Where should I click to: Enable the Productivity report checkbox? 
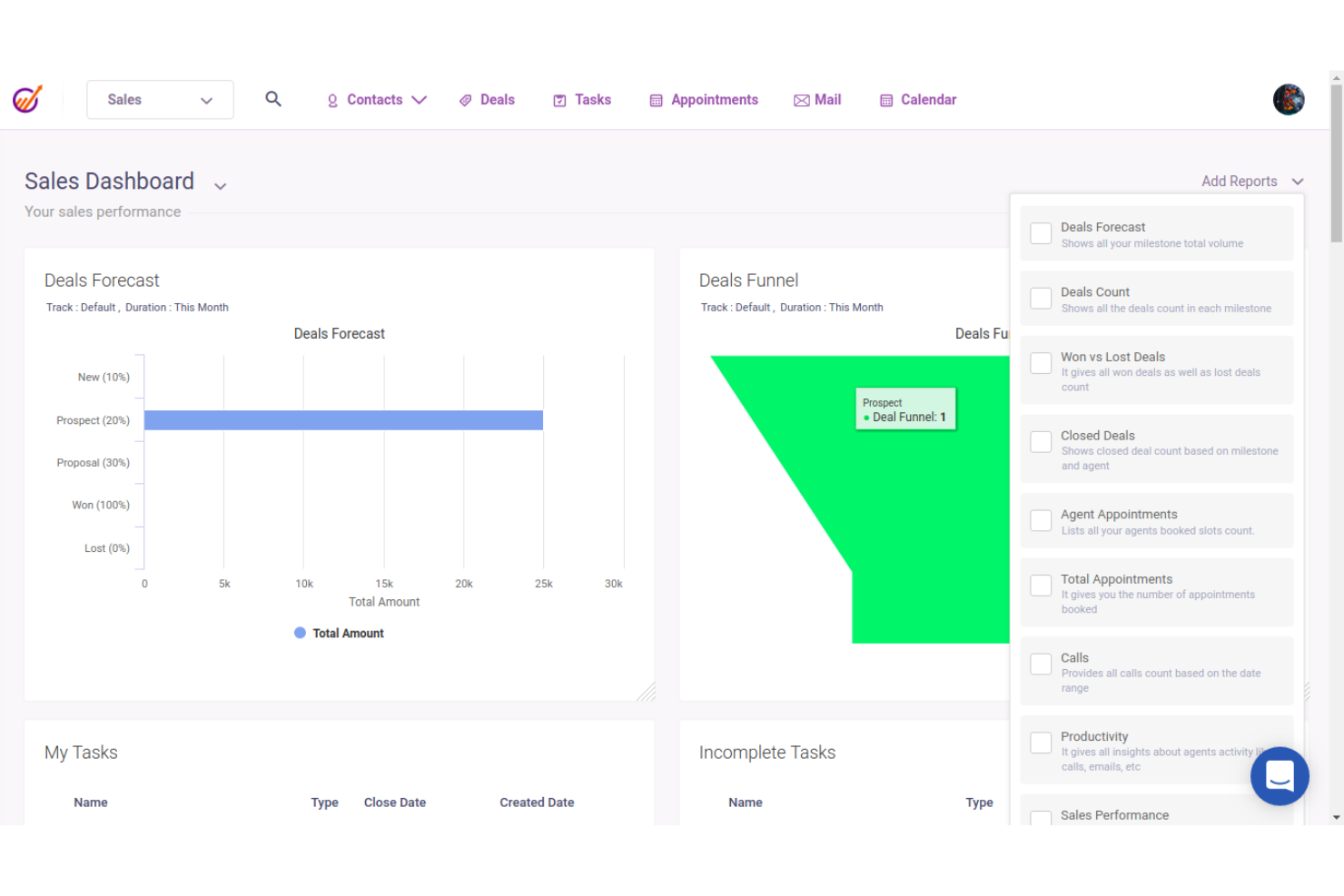pyautogui.click(x=1041, y=743)
